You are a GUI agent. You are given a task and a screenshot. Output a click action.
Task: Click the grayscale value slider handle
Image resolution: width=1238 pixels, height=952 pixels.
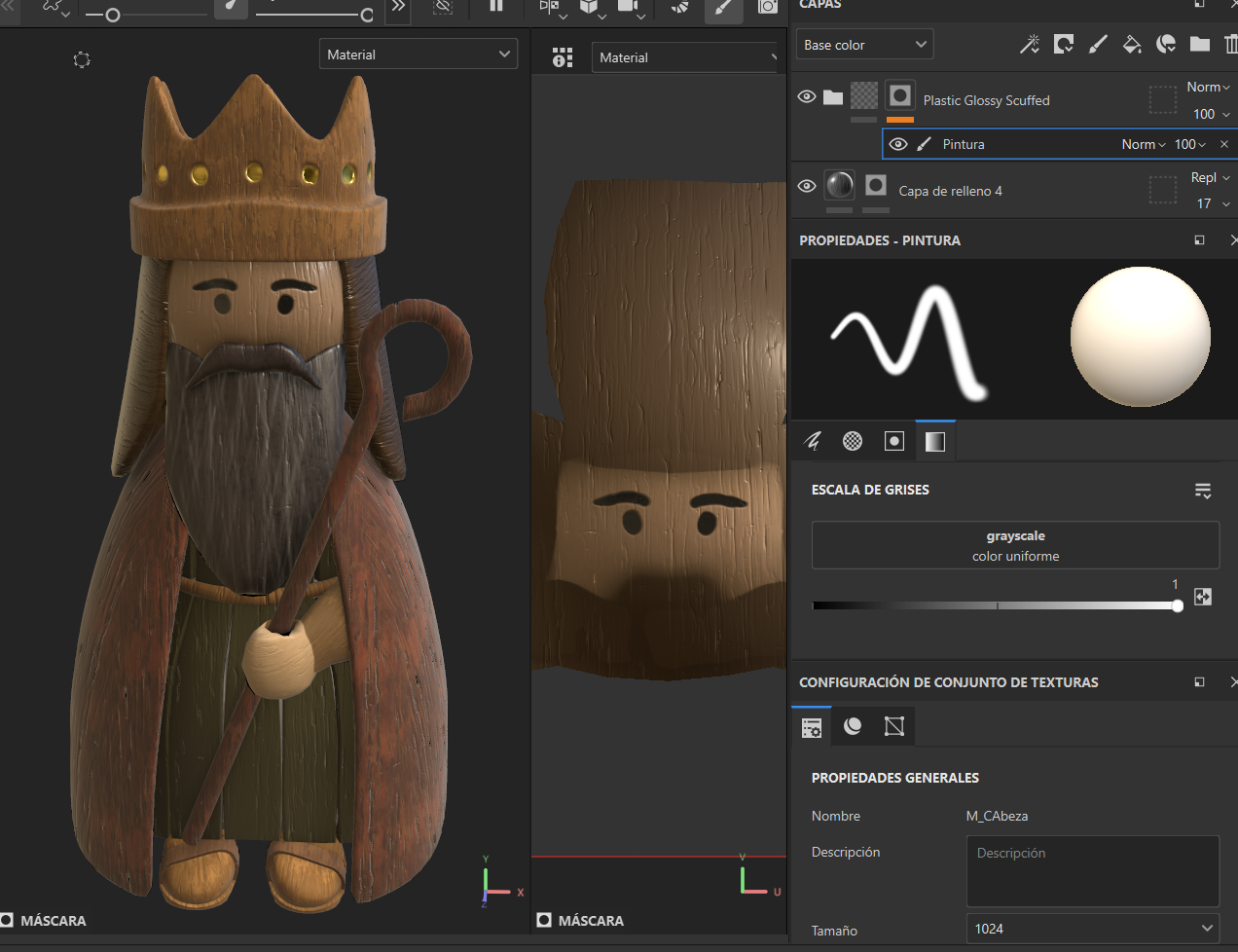pyautogui.click(x=1178, y=605)
